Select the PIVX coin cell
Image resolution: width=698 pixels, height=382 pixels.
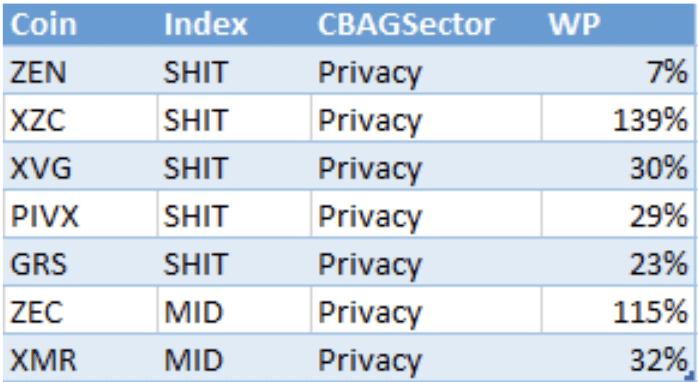click(x=80, y=214)
